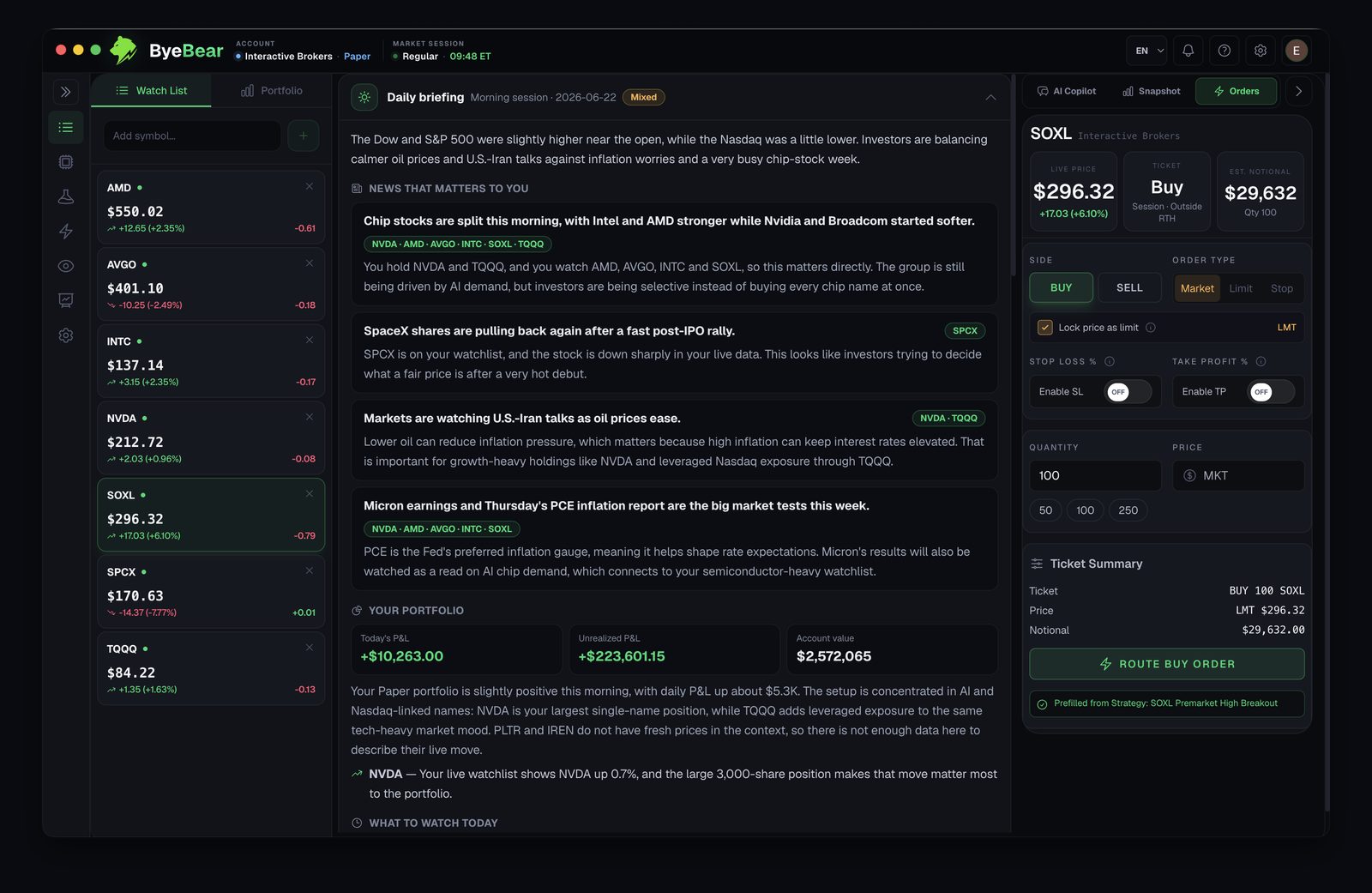Remove SPCX from the watch list
Image resolution: width=1372 pixels, height=893 pixels.
(x=310, y=570)
